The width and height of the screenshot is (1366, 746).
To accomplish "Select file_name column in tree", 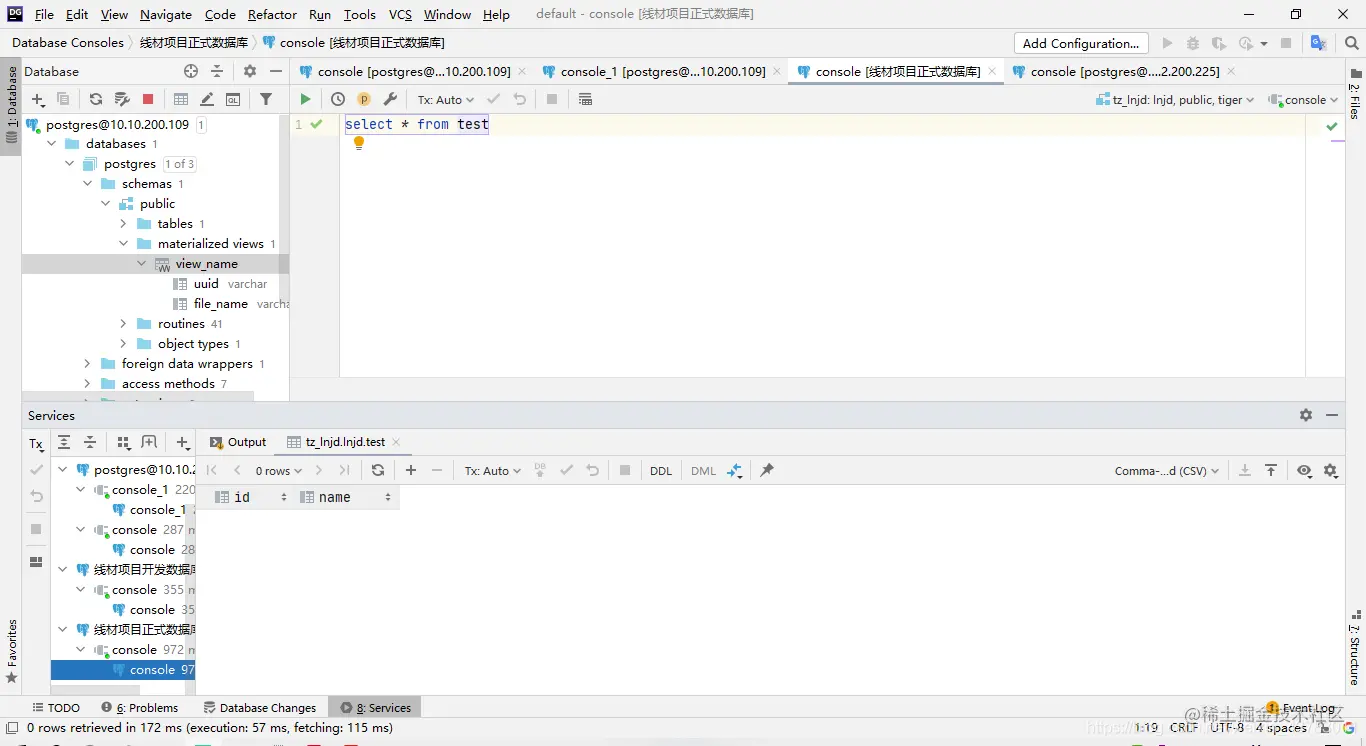I will [220, 304].
